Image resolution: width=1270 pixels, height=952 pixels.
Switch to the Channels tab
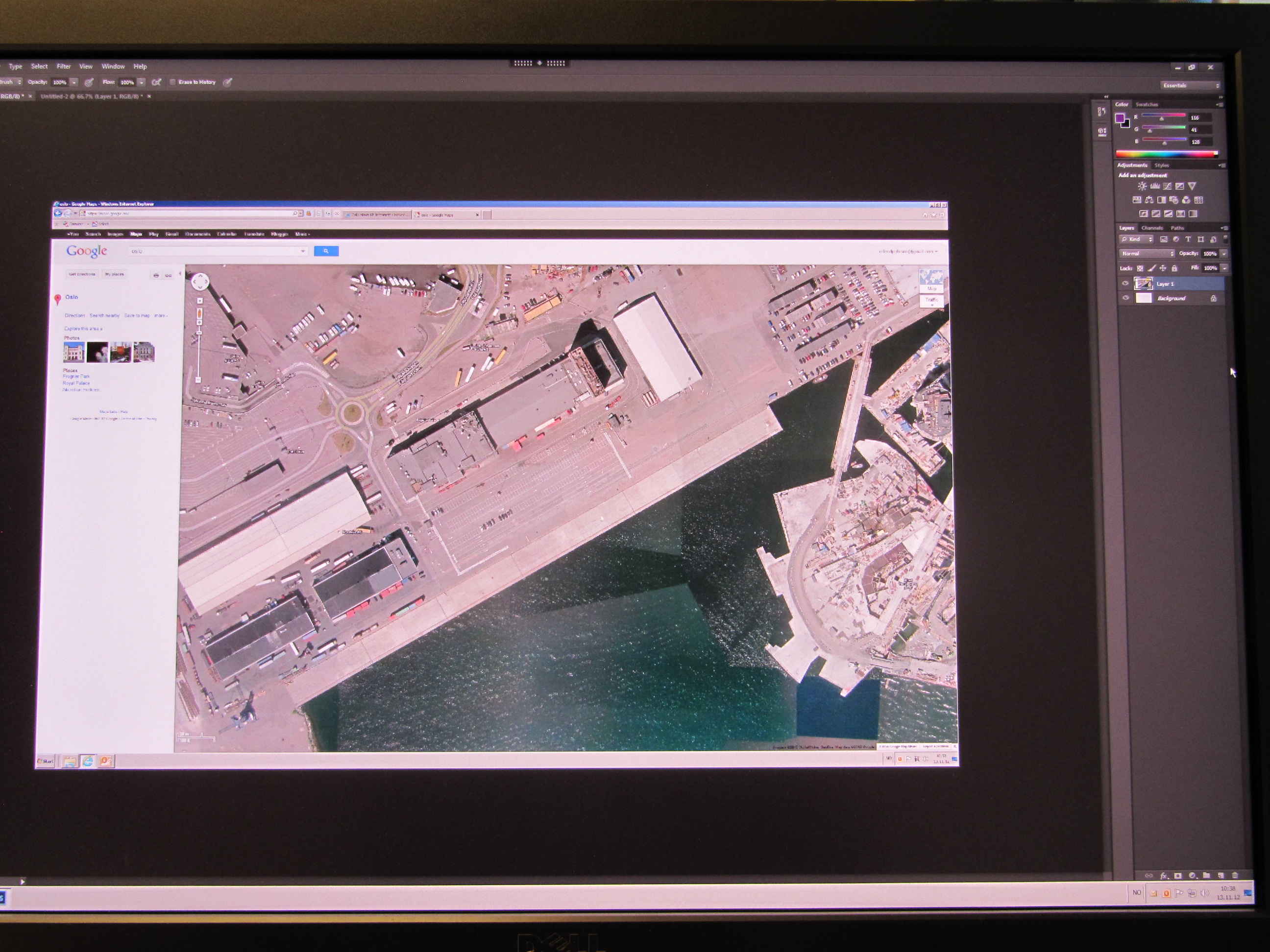click(x=1152, y=228)
